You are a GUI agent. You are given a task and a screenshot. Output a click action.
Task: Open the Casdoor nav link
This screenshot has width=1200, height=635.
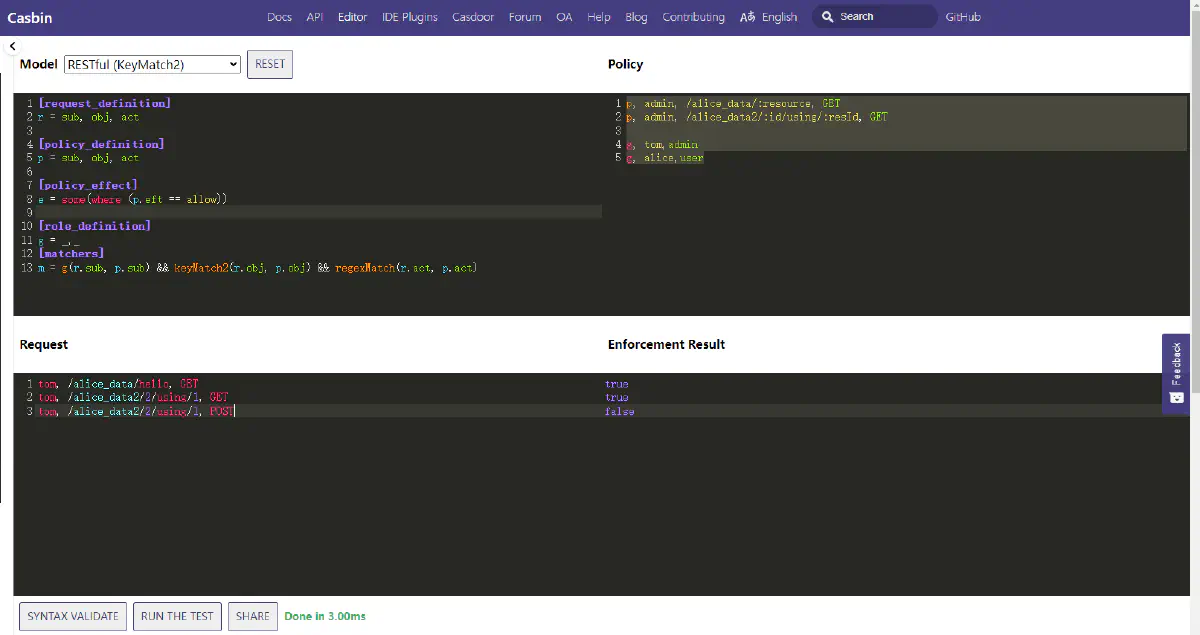[x=473, y=17]
